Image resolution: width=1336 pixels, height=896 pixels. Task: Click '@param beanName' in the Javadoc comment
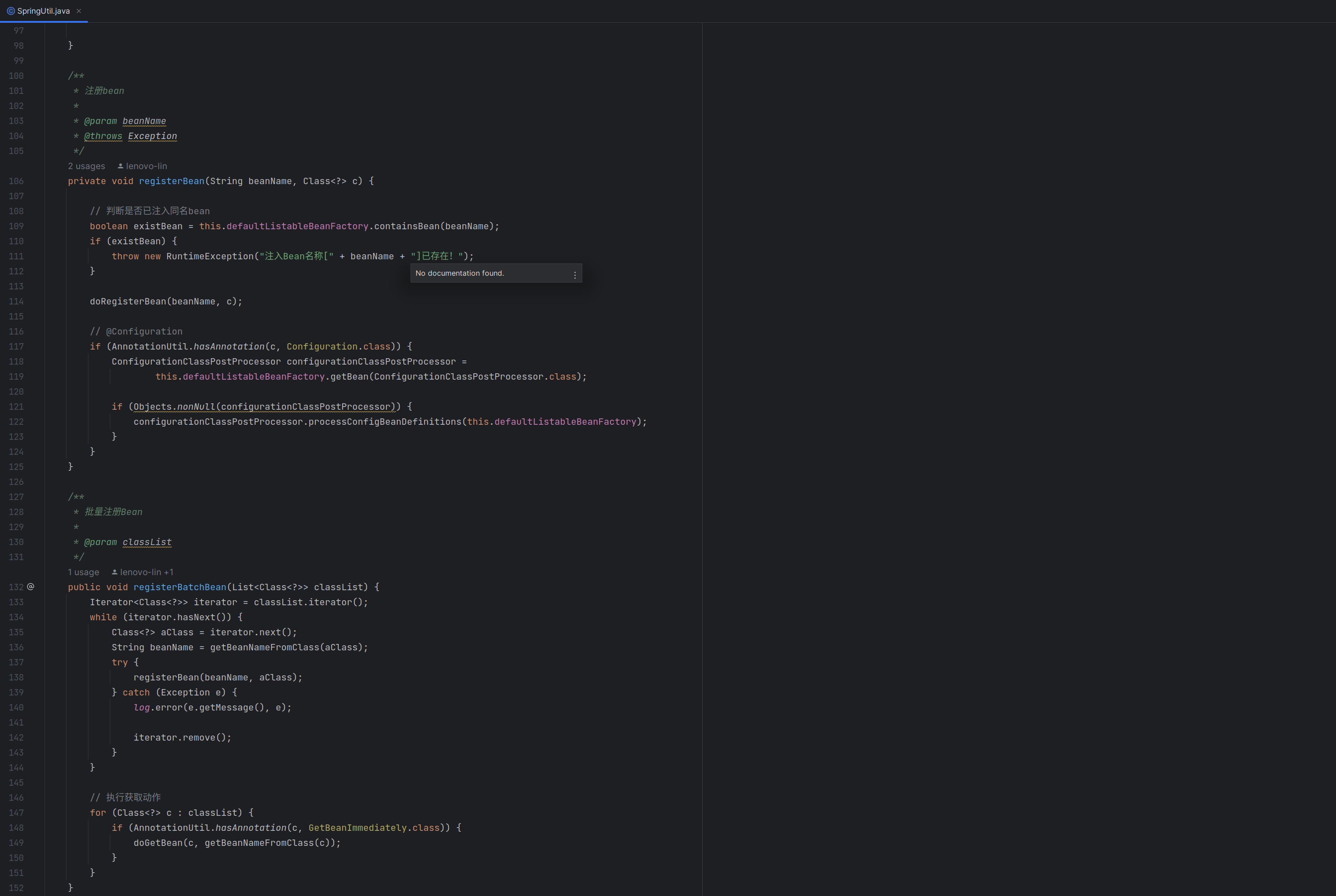[125, 121]
